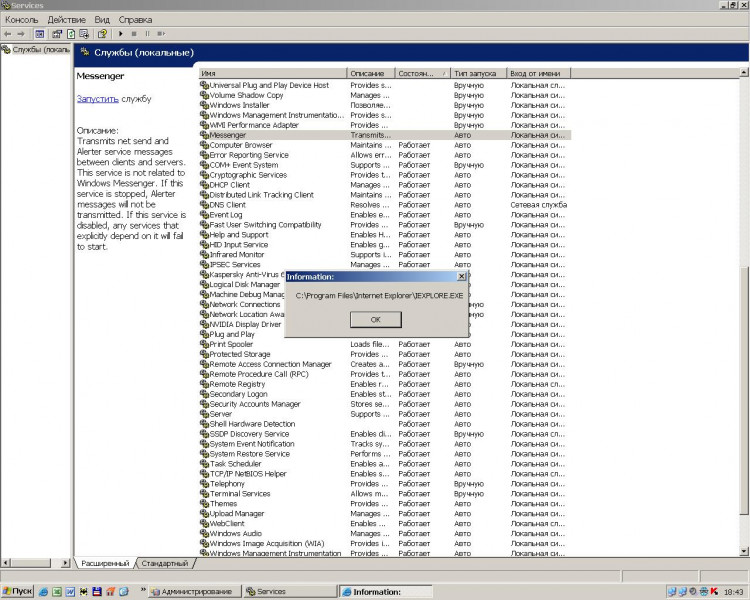The height and width of the screenshot is (600, 750).
Task: Click the Properties toolbar icon
Action: pyautogui.click(x=57, y=33)
